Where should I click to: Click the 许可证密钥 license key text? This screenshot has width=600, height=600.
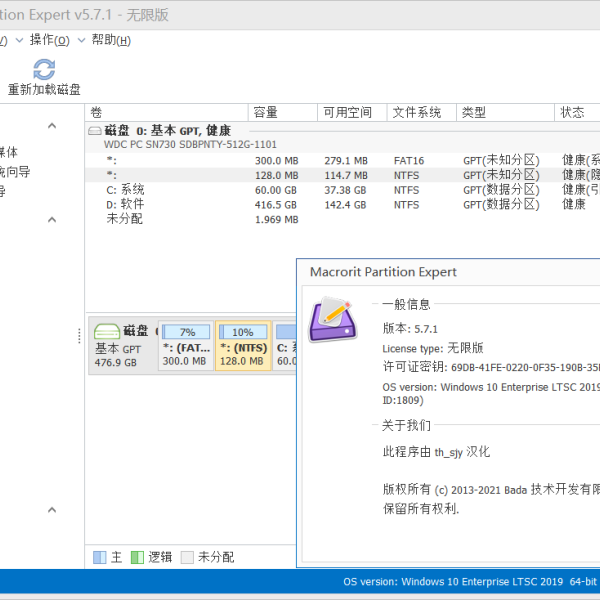[491, 367]
